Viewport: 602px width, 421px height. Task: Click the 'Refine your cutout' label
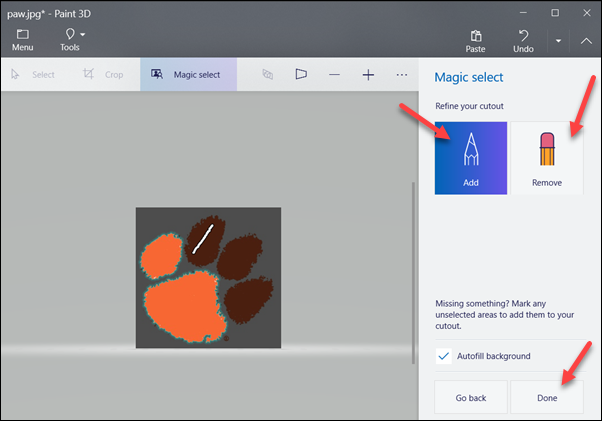469,106
